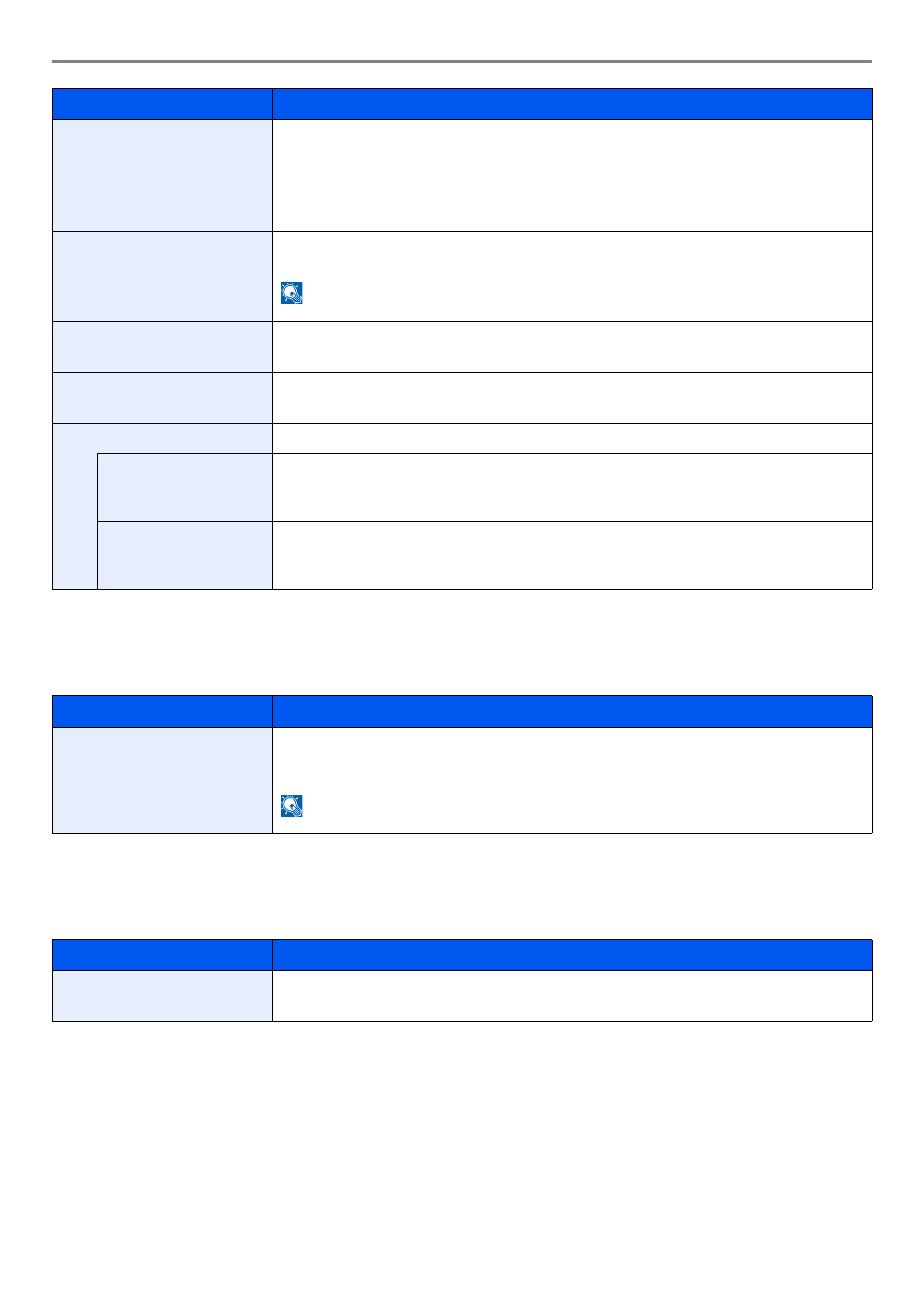The width and height of the screenshot is (924, 1308).
Task: Click the last table's white description cell
Action: [x=572, y=996]
